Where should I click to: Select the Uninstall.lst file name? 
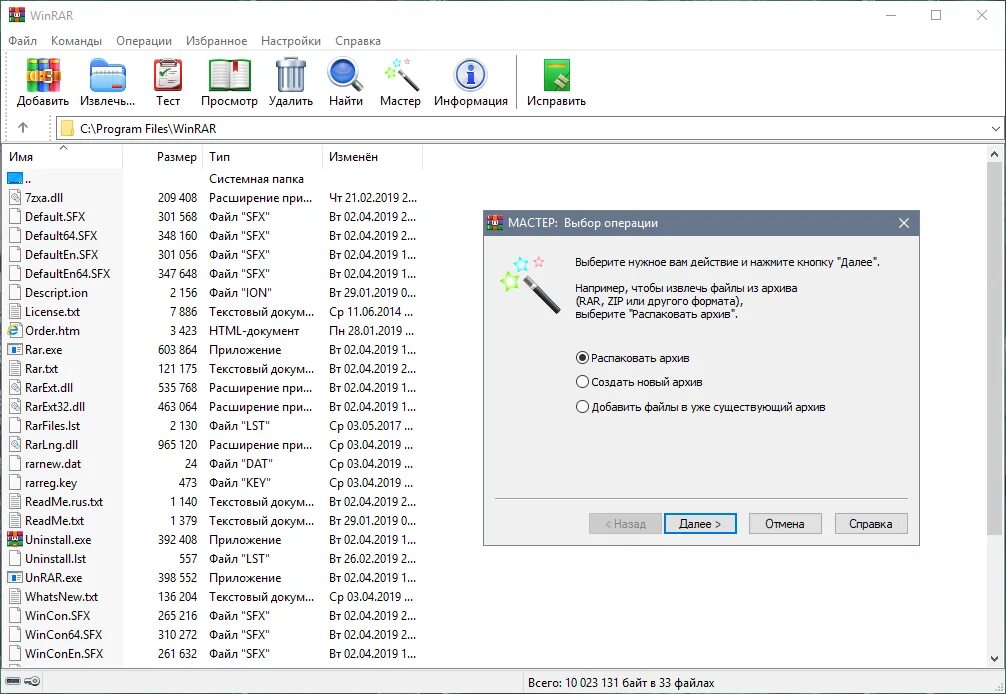point(56,559)
